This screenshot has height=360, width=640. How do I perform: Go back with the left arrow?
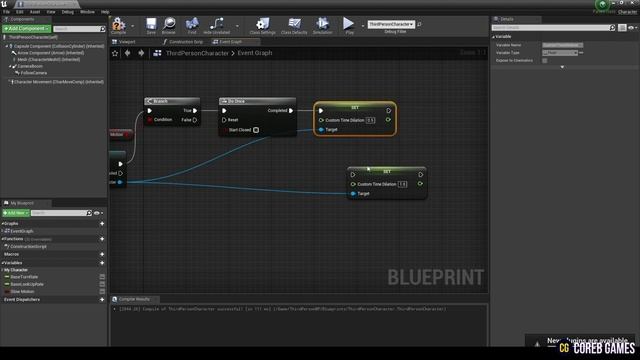tap(128, 53)
